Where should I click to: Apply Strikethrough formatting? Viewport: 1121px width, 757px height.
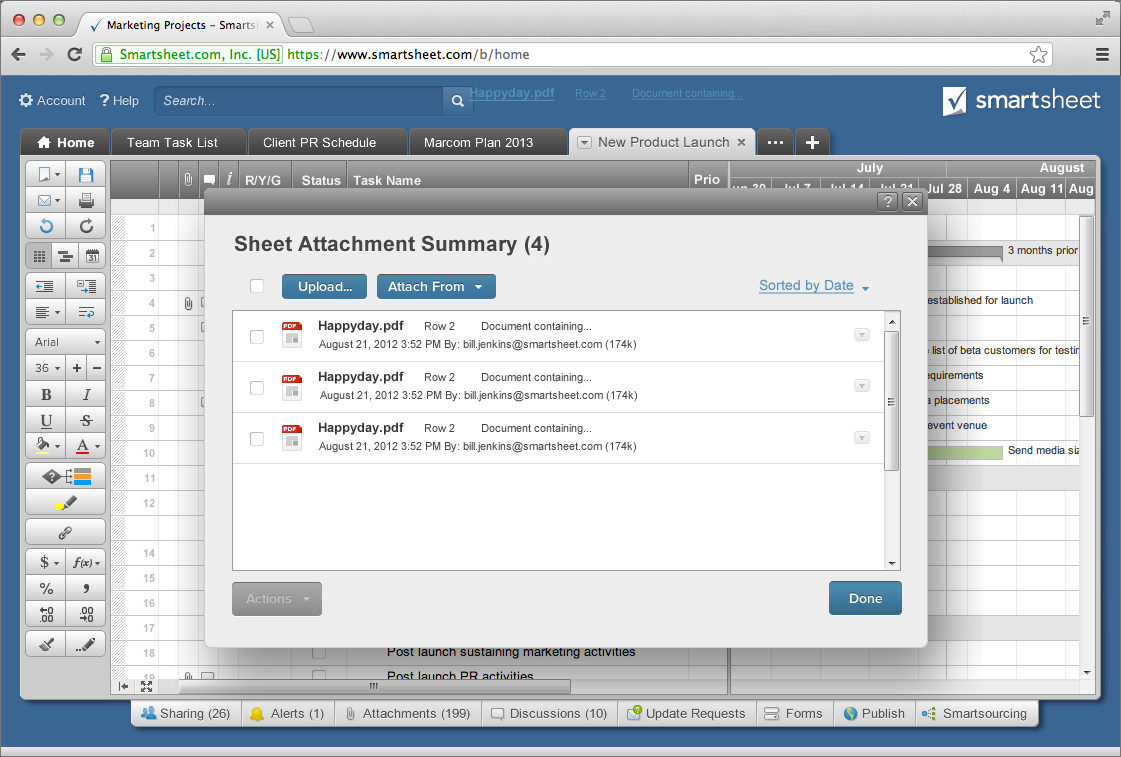(86, 421)
